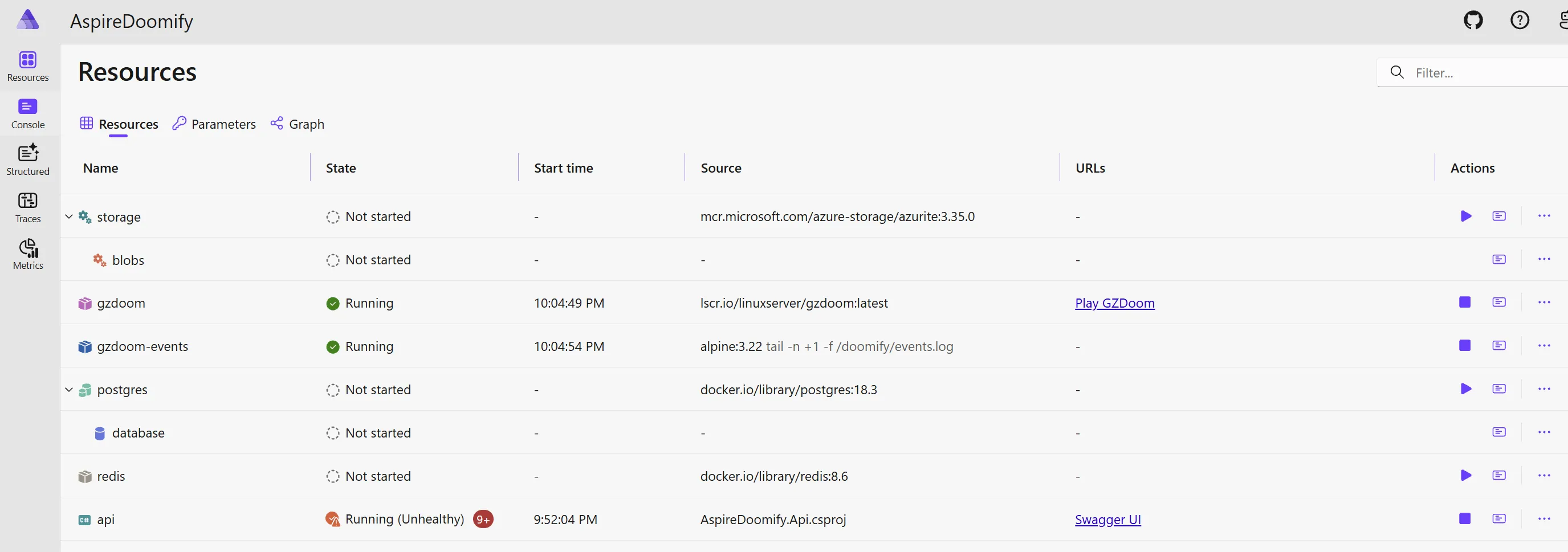The image size is (1568, 552).
Task: Click the Running (Unhealthy) state text
Action: [x=405, y=519]
